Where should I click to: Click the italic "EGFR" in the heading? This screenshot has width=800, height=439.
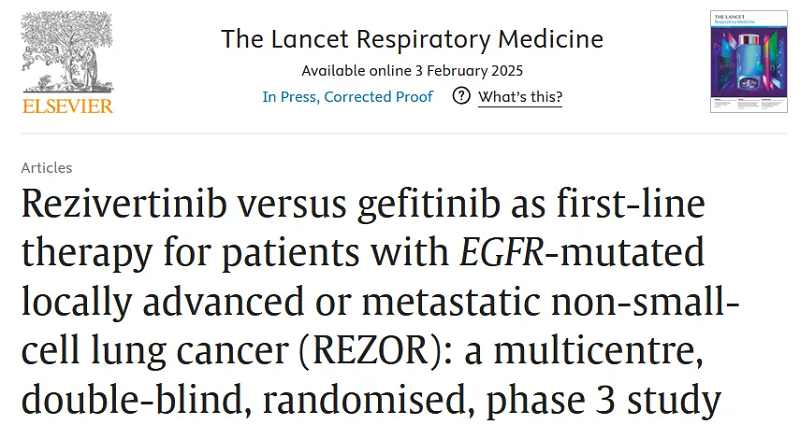(x=502, y=252)
